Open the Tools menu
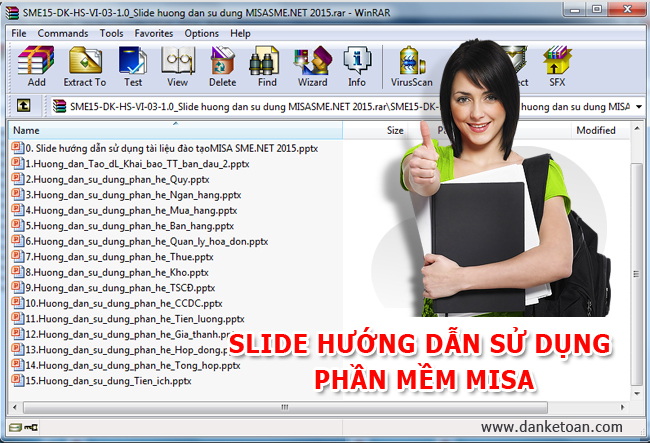Screen dimensions: 650x443 pos(111,34)
